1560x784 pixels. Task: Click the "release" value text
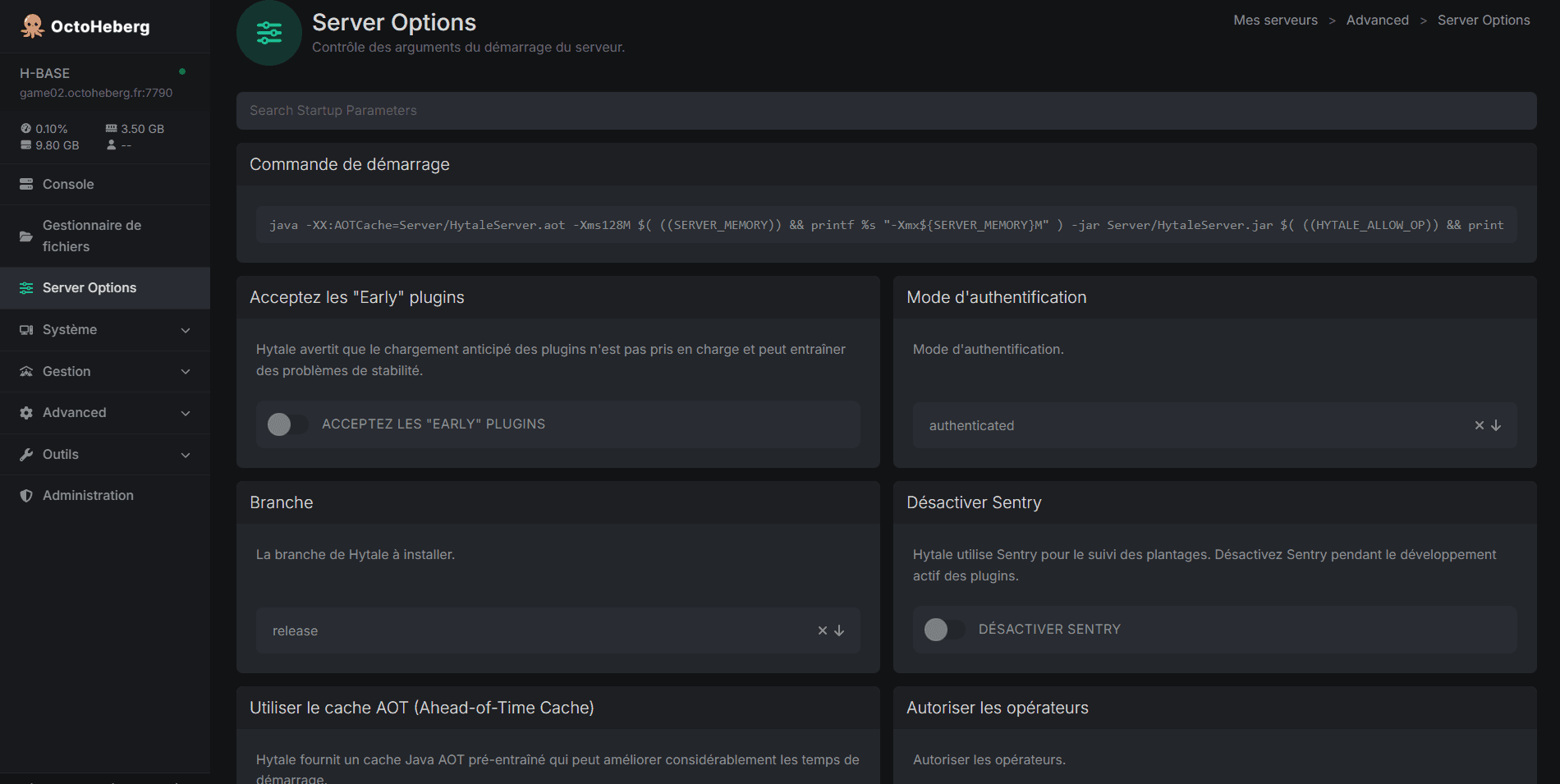tap(295, 630)
